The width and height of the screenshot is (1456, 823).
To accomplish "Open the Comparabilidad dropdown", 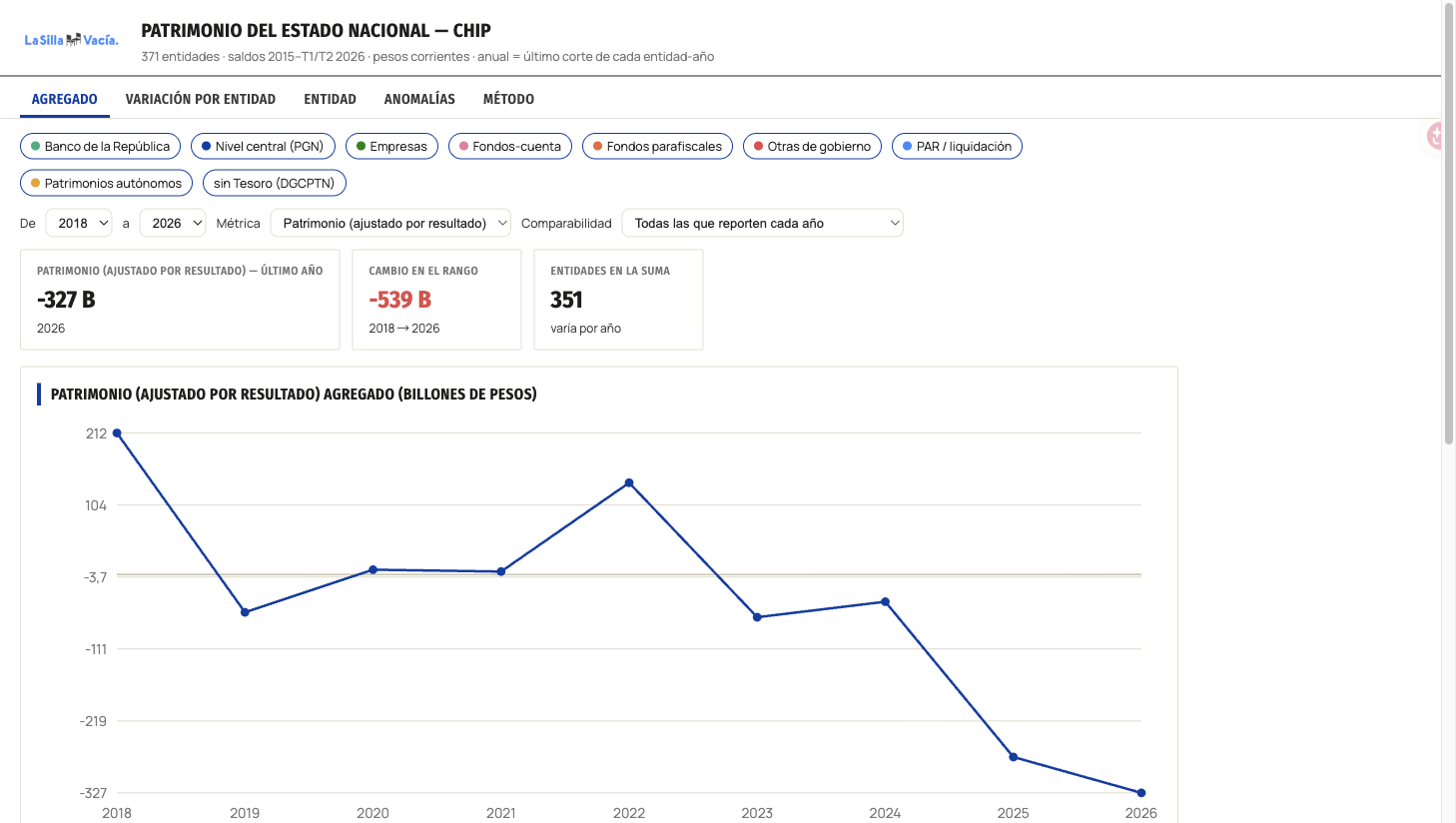I will pos(762,223).
